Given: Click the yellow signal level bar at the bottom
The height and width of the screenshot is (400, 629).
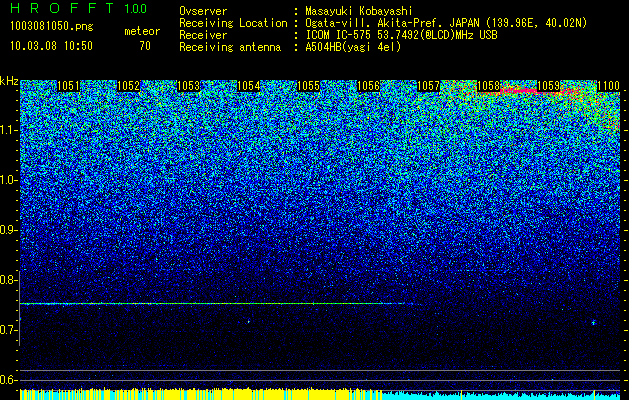Looking at the screenshot, I should click(201, 394).
